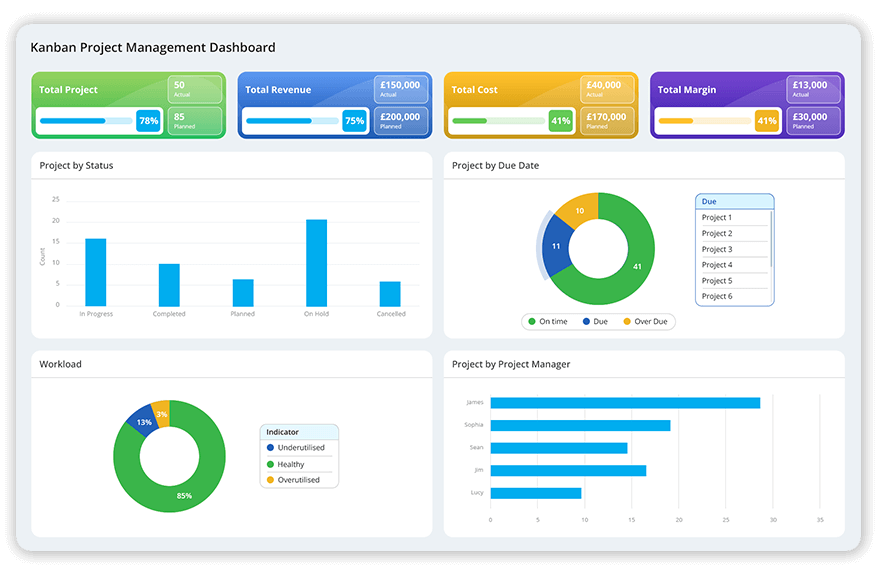The width and height of the screenshot is (878, 575).
Task: Click the green Healthy indicator dot
Action: click(x=270, y=464)
